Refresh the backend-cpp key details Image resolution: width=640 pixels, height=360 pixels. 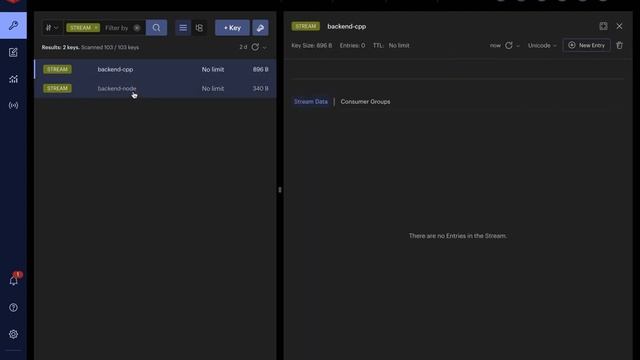click(509, 45)
